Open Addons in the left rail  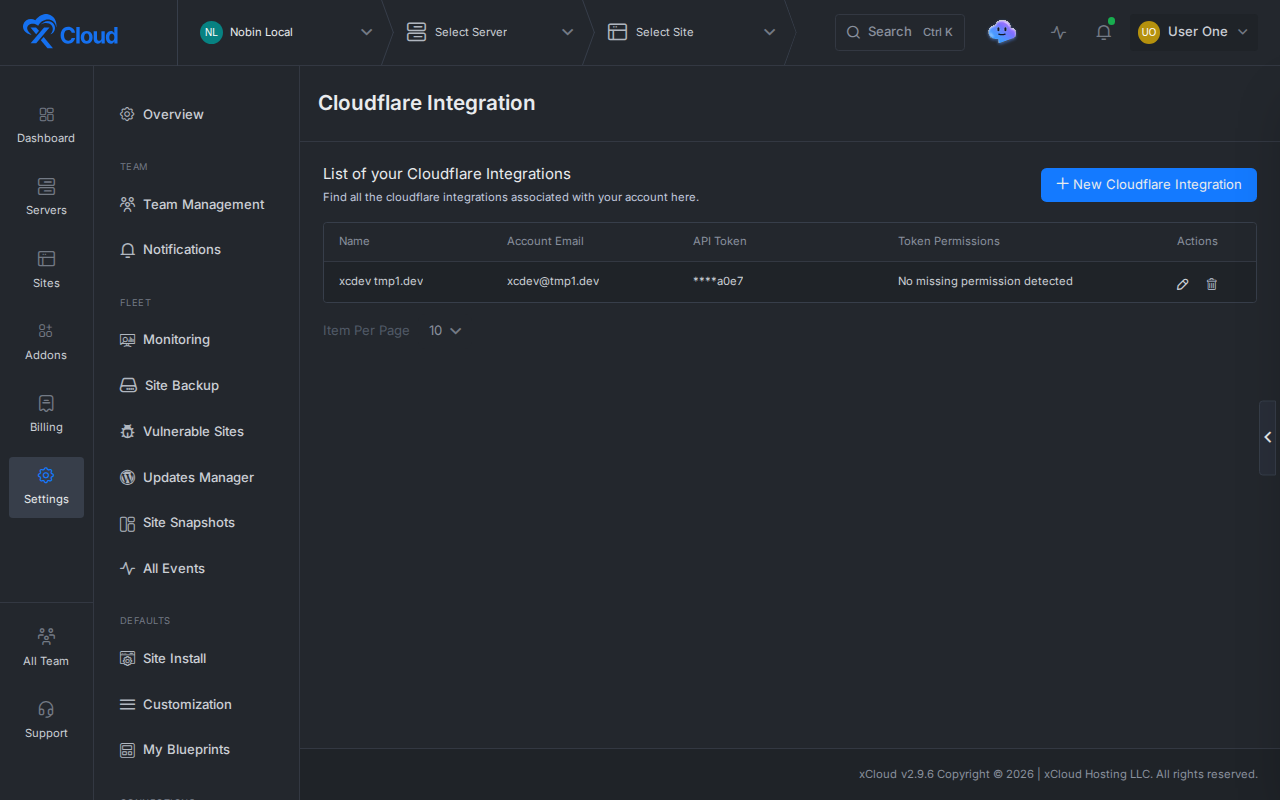[46, 342]
